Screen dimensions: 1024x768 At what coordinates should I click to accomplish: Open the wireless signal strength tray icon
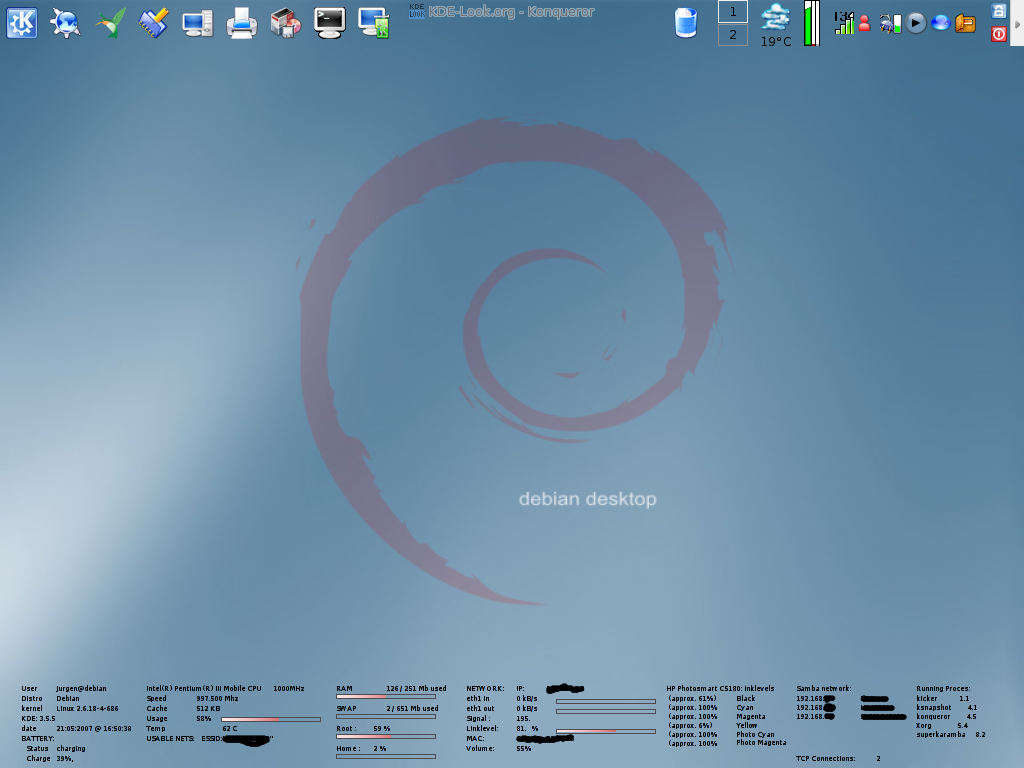point(844,24)
